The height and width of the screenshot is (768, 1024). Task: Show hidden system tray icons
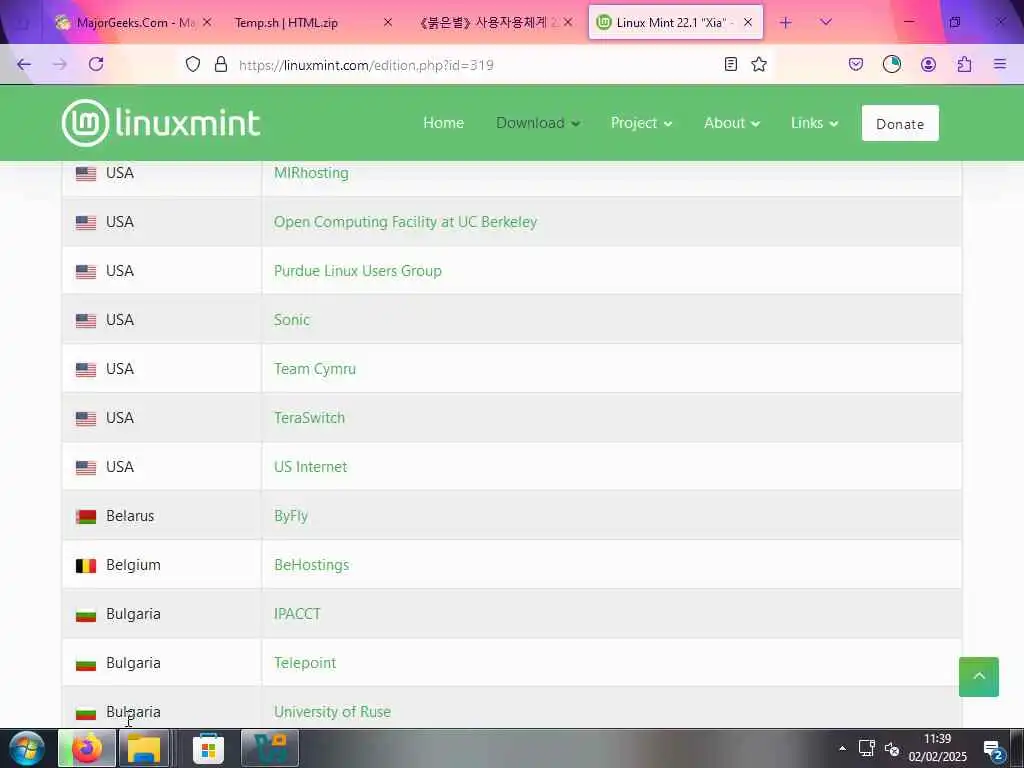(842, 748)
